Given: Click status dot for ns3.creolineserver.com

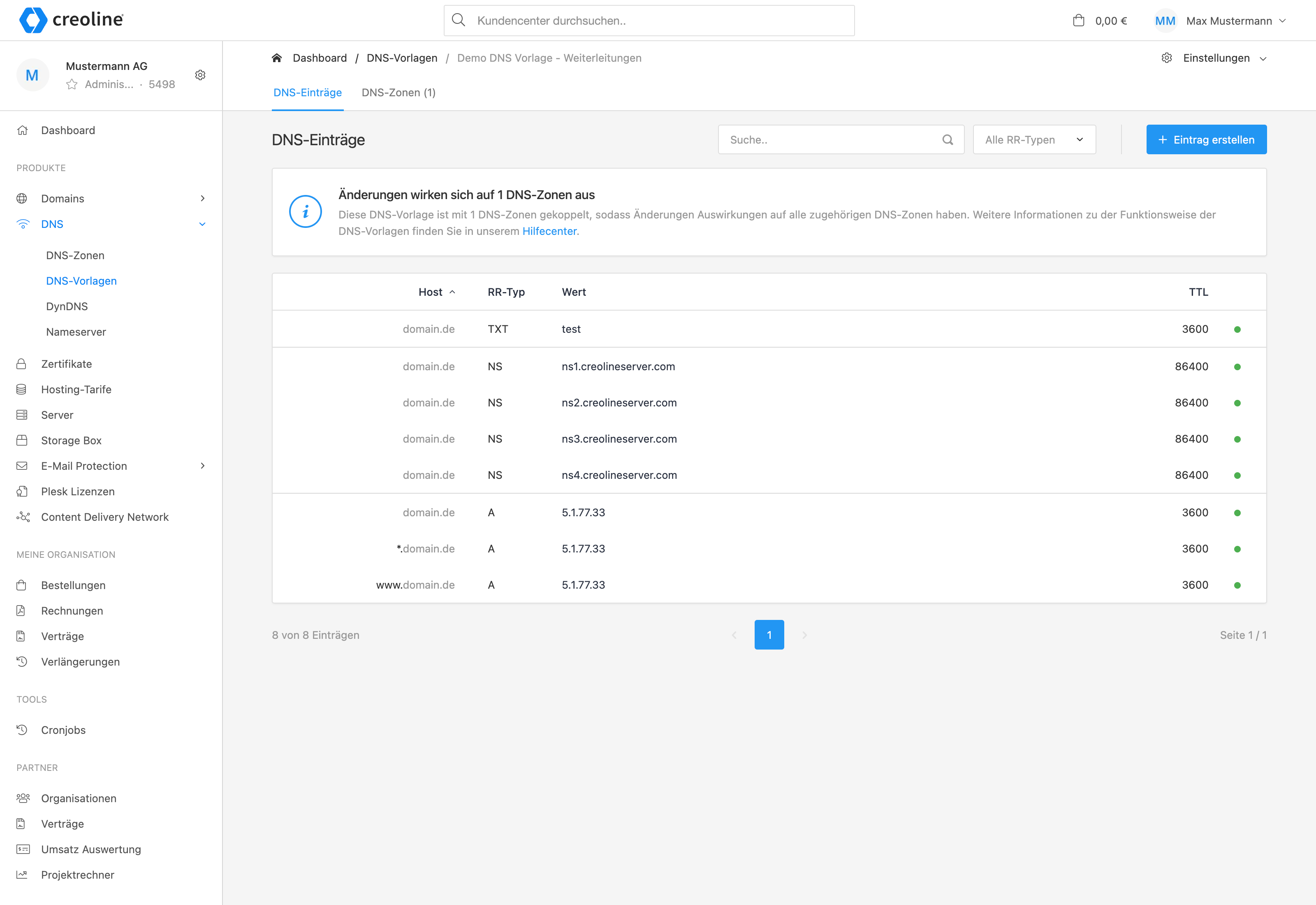Looking at the screenshot, I should (x=1237, y=439).
